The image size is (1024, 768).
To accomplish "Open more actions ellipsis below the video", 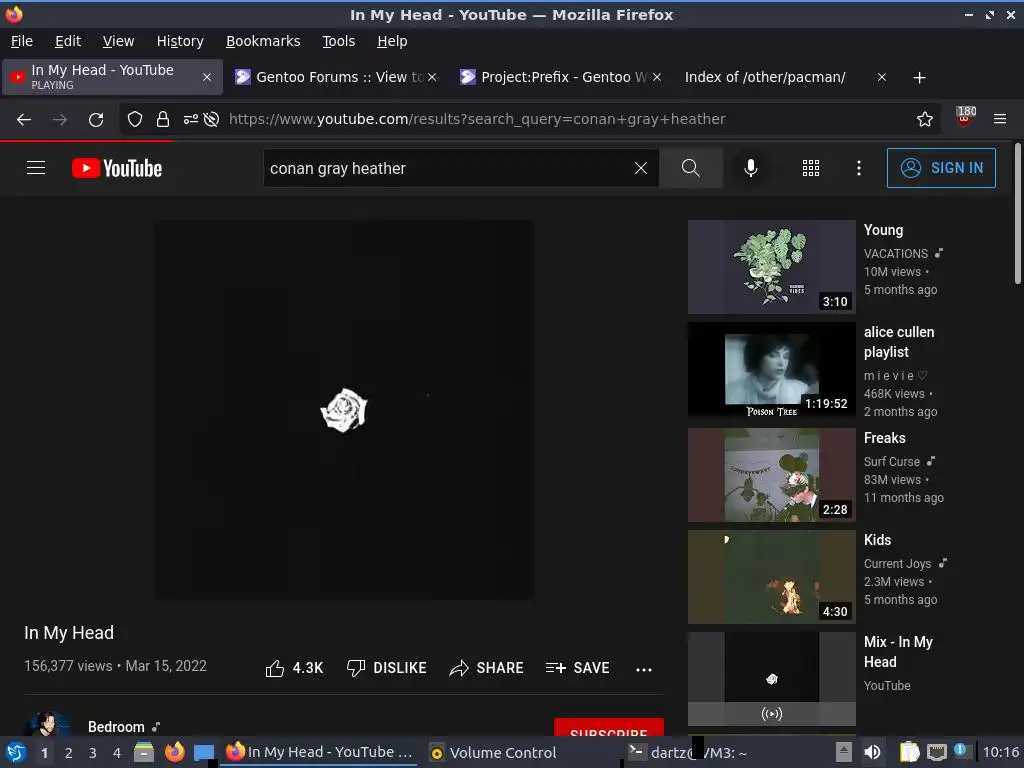I will tap(644, 669).
